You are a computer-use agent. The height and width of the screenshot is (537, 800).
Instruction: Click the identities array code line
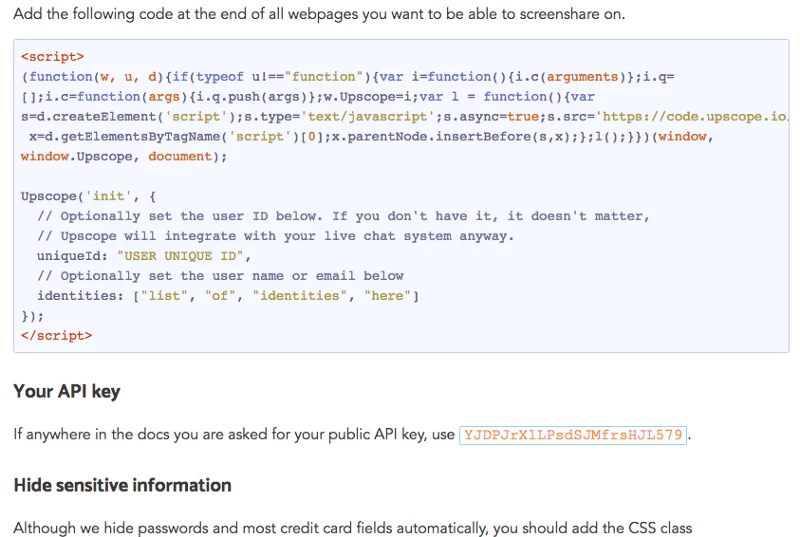228,296
